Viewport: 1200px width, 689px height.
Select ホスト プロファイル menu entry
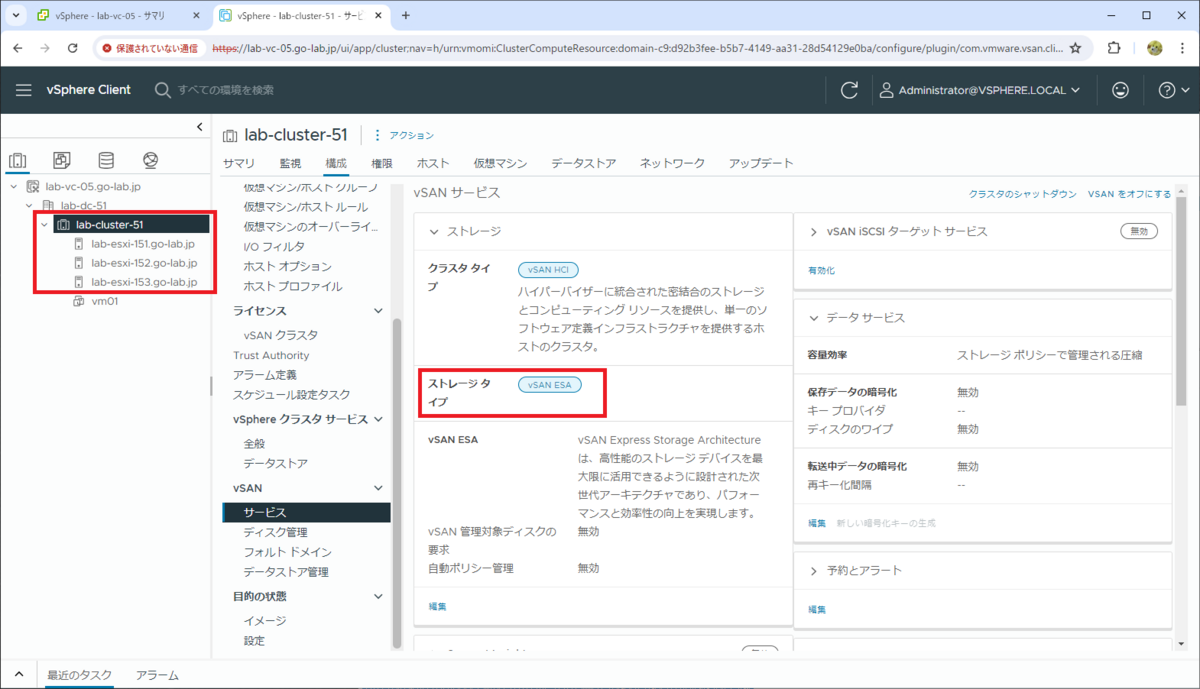[293, 286]
